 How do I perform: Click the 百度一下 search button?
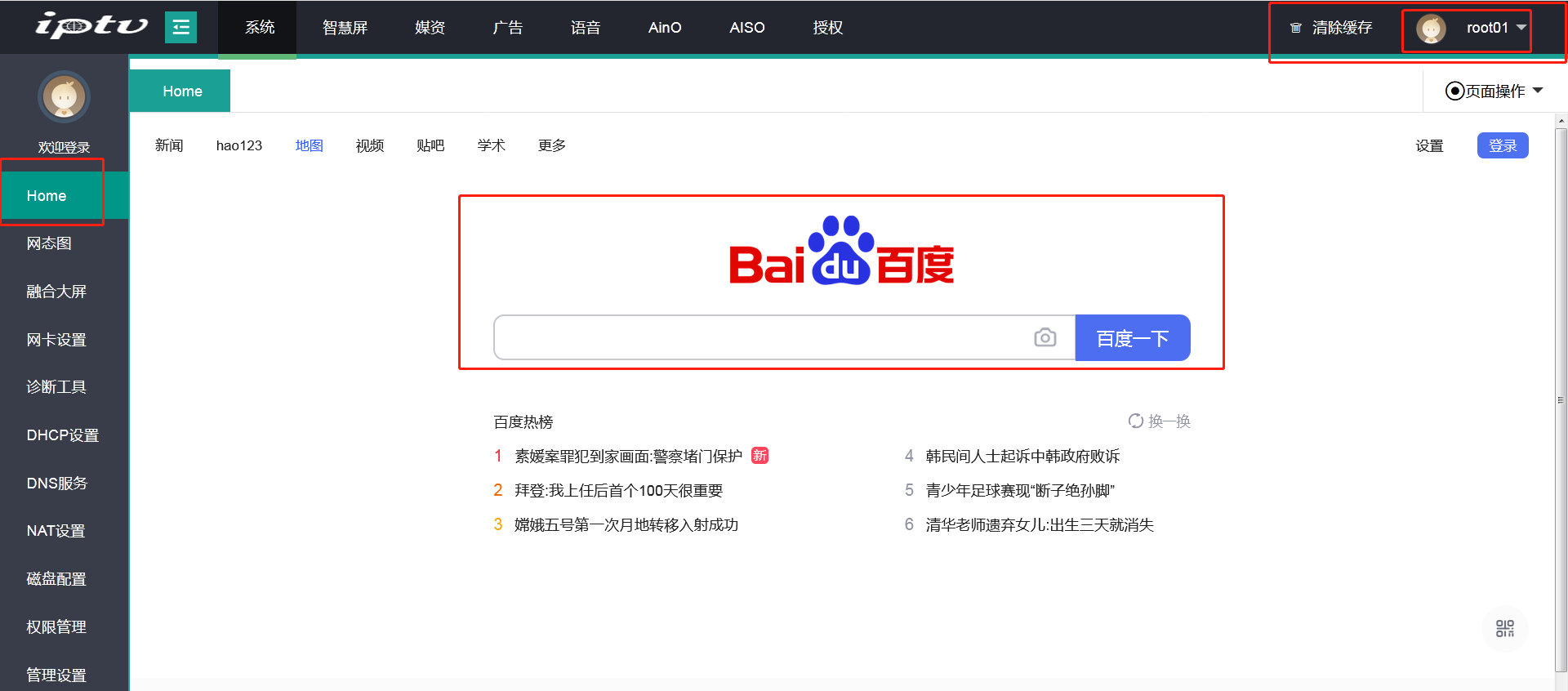[1132, 337]
